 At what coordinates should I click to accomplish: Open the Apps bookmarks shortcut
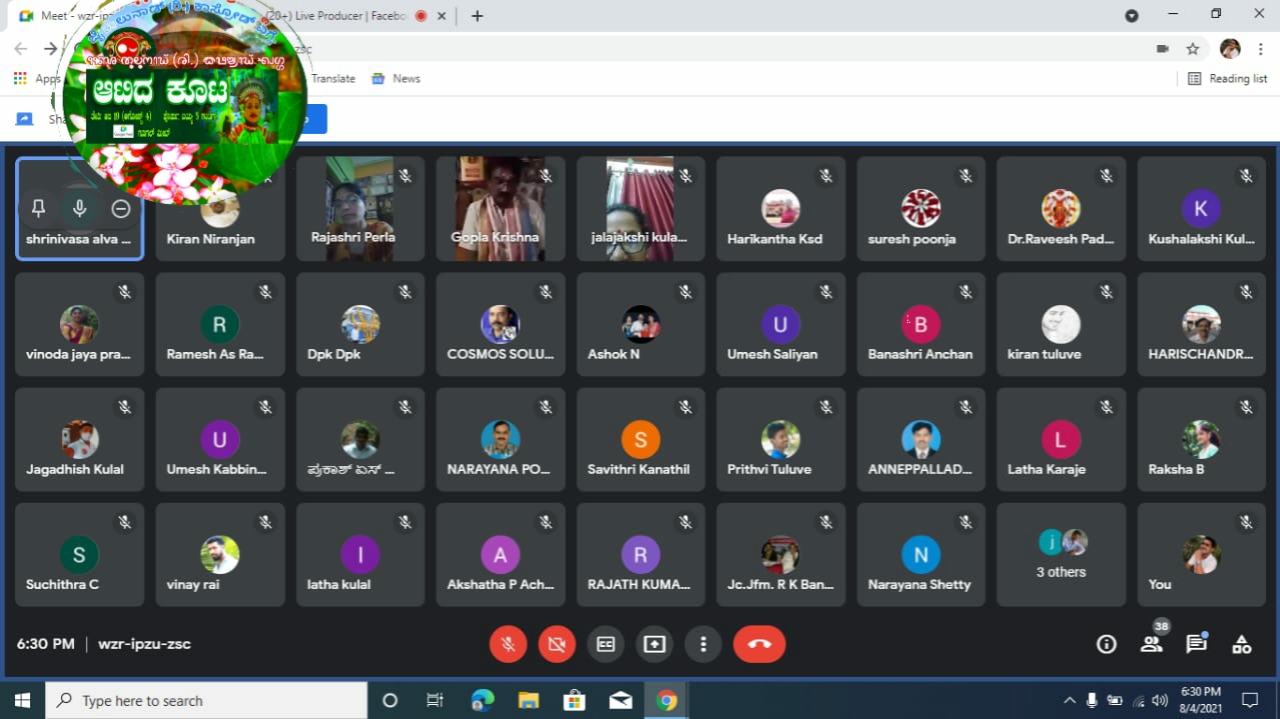(37, 78)
